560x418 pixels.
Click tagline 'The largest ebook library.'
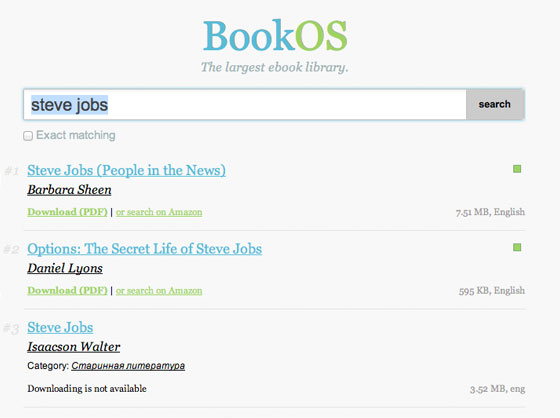[x=274, y=67]
